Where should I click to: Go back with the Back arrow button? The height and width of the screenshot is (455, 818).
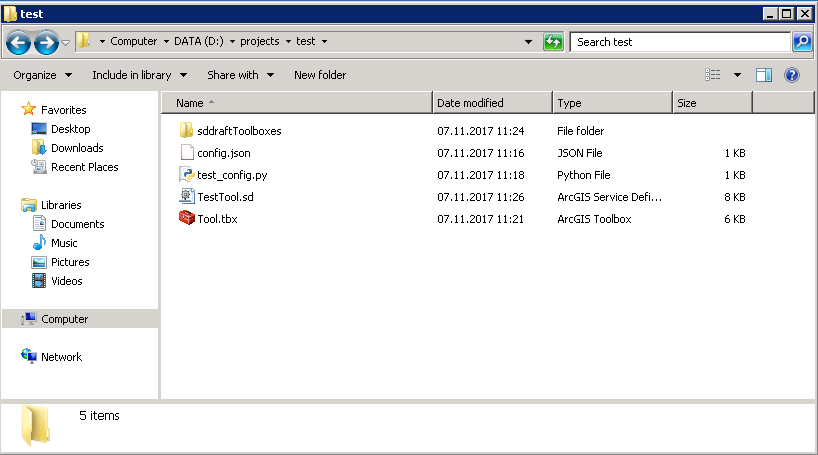[19, 42]
